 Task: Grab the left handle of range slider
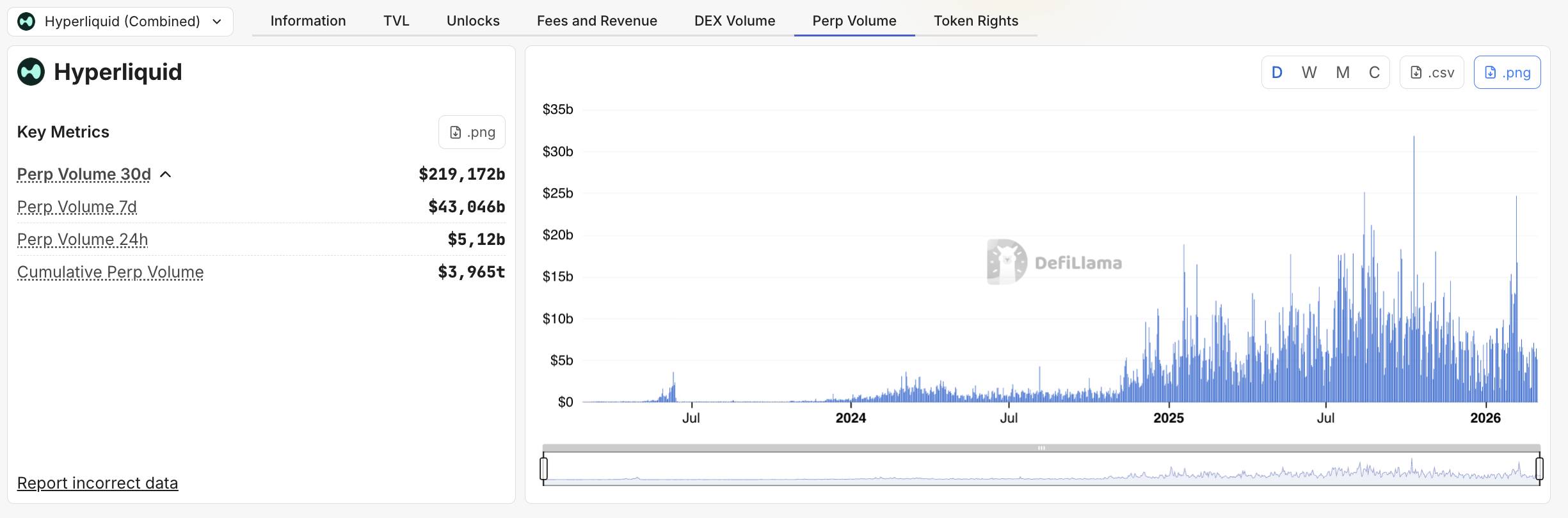point(544,468)
